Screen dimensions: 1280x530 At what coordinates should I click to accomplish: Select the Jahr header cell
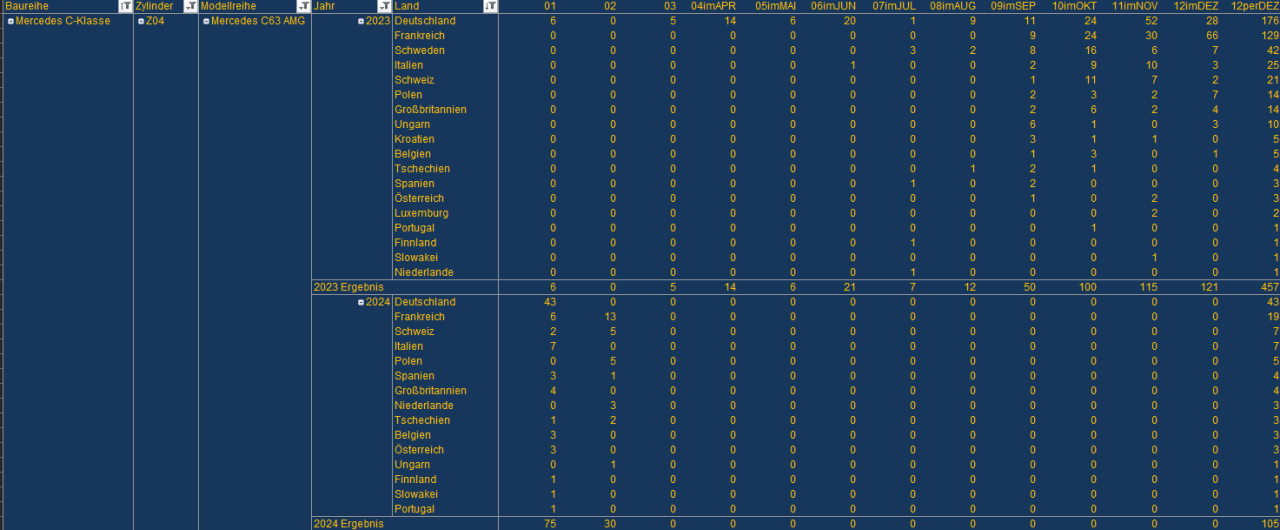pos(351,6)
